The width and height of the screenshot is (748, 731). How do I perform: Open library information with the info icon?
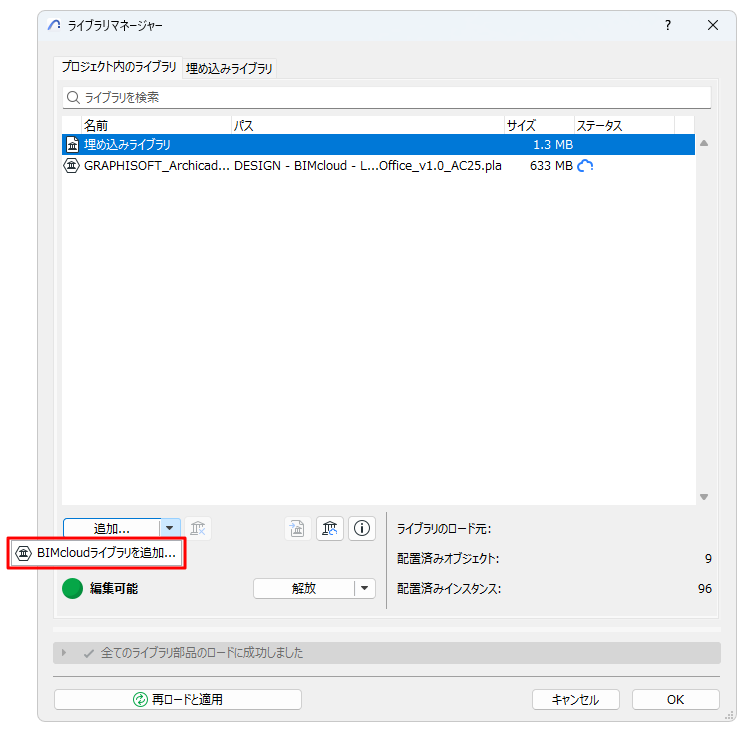362,529
